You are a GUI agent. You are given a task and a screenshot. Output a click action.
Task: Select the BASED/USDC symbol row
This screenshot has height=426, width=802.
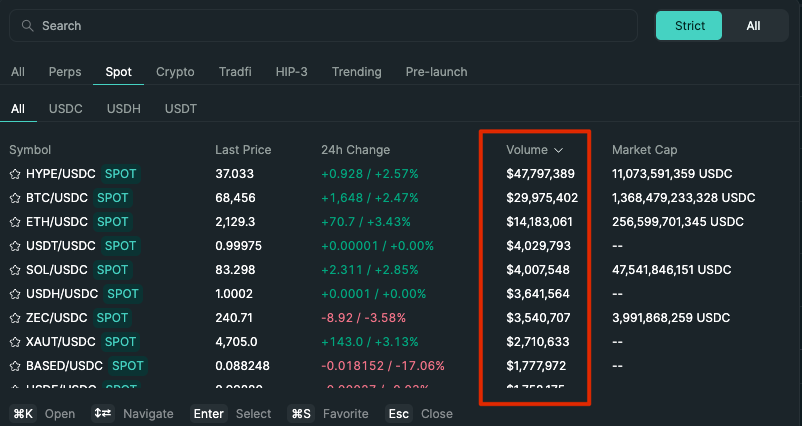click(399, 366)
